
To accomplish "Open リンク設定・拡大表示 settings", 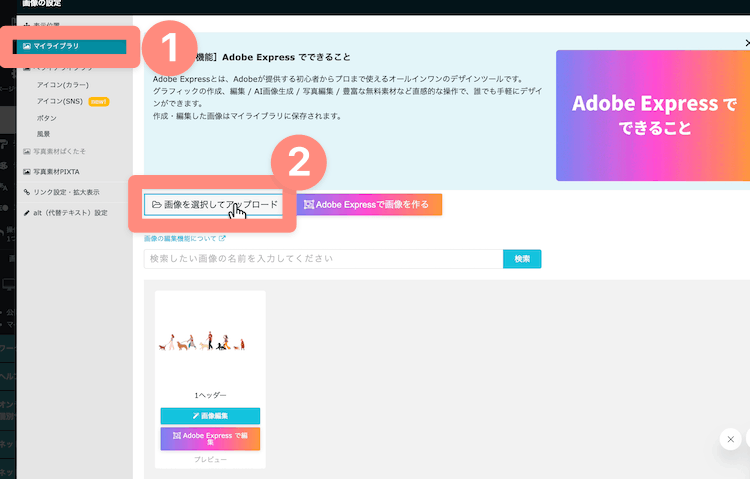I will [66, 192].
